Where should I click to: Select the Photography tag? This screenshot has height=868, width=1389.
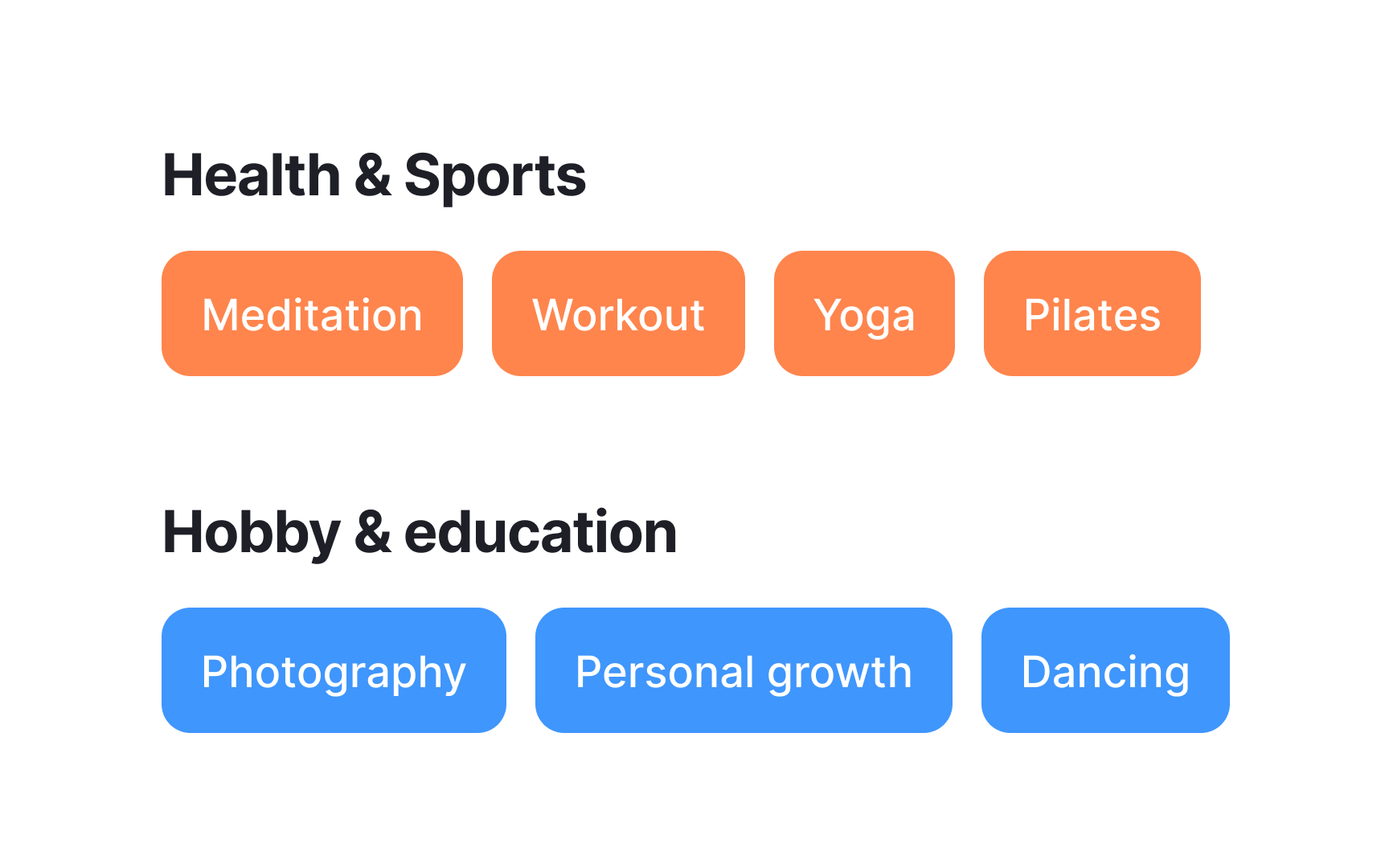(x=334, y=670)
